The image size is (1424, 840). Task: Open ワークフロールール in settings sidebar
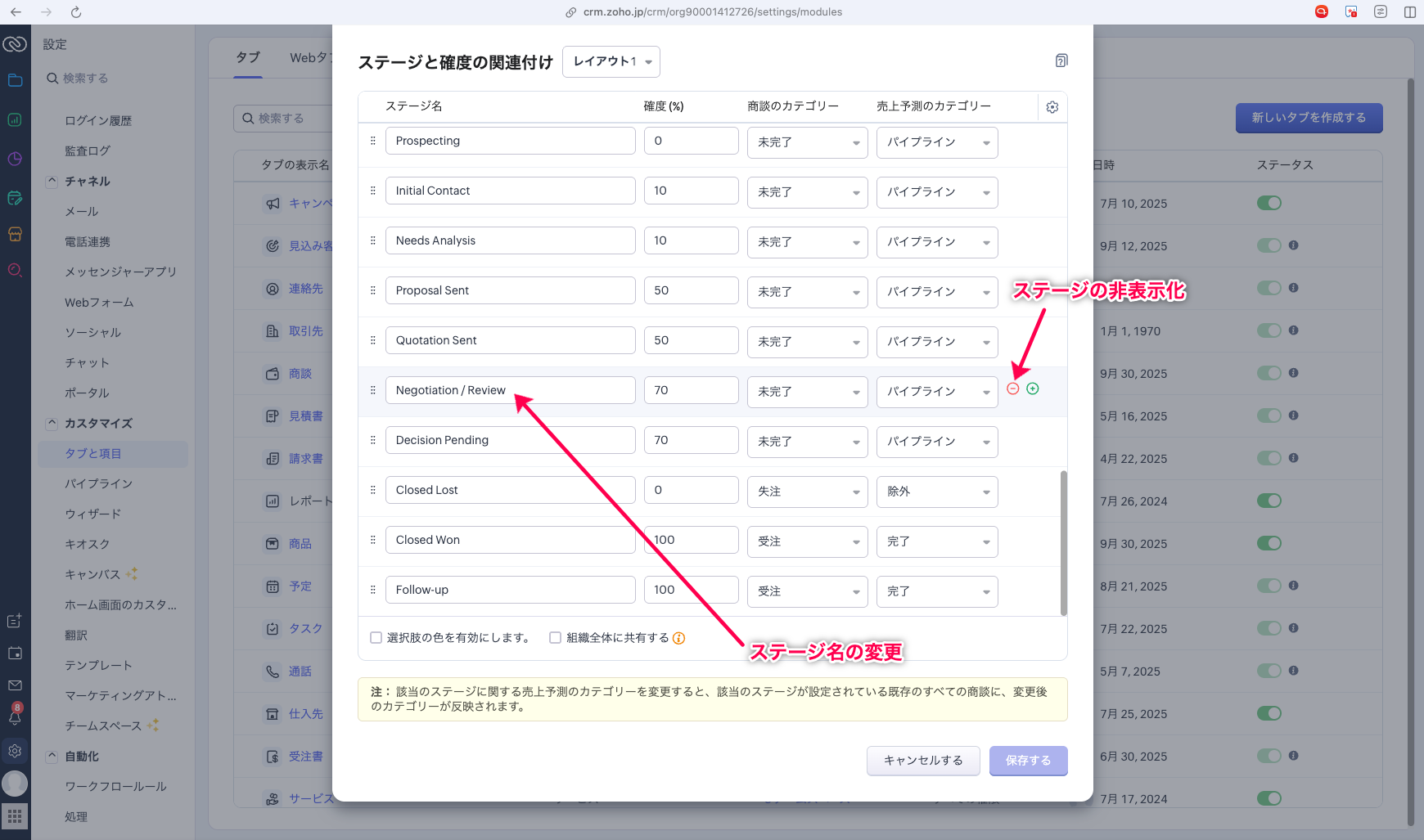coord(115,786)
